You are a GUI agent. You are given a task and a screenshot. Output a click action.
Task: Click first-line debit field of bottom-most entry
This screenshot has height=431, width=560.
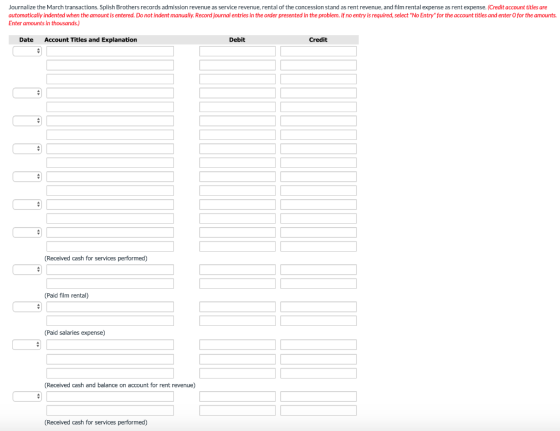(x=238, y=396)
